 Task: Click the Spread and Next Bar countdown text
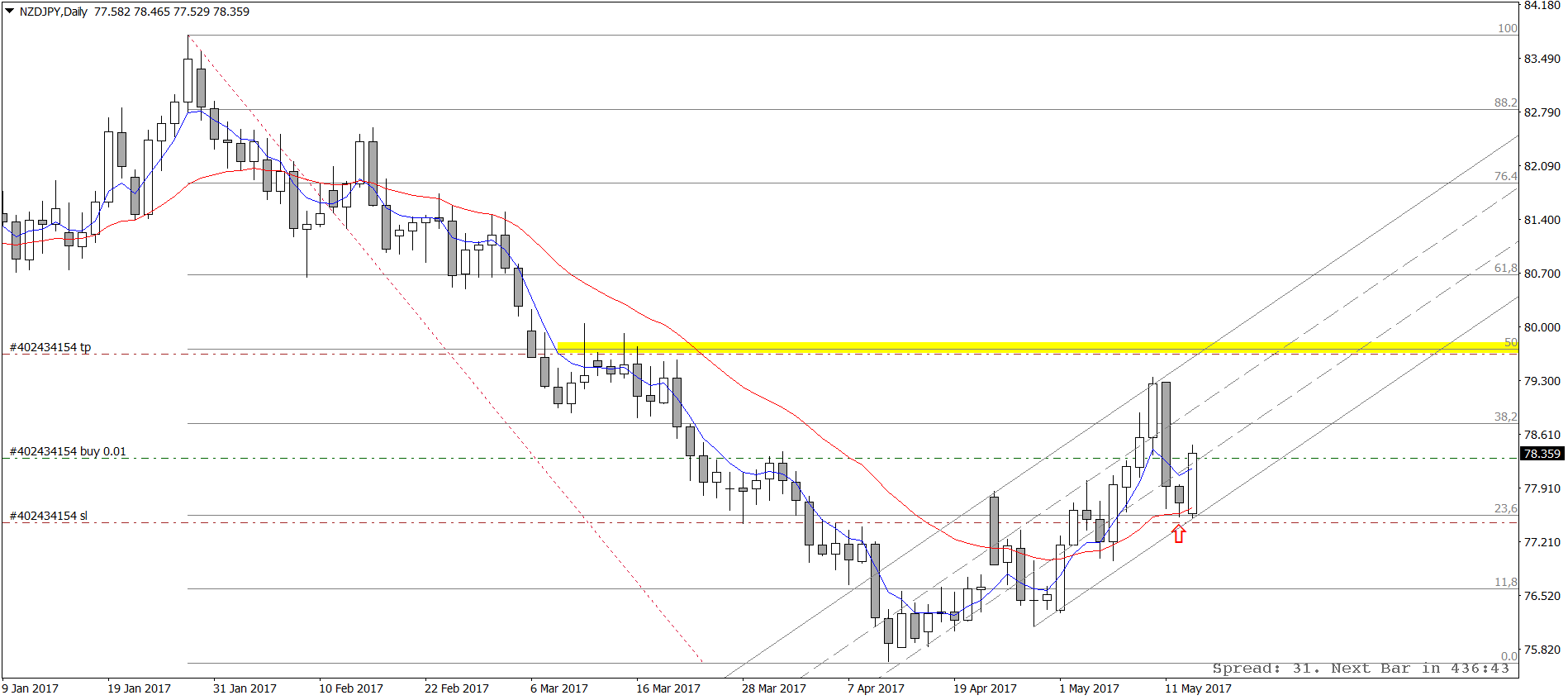pos(1361,668)
